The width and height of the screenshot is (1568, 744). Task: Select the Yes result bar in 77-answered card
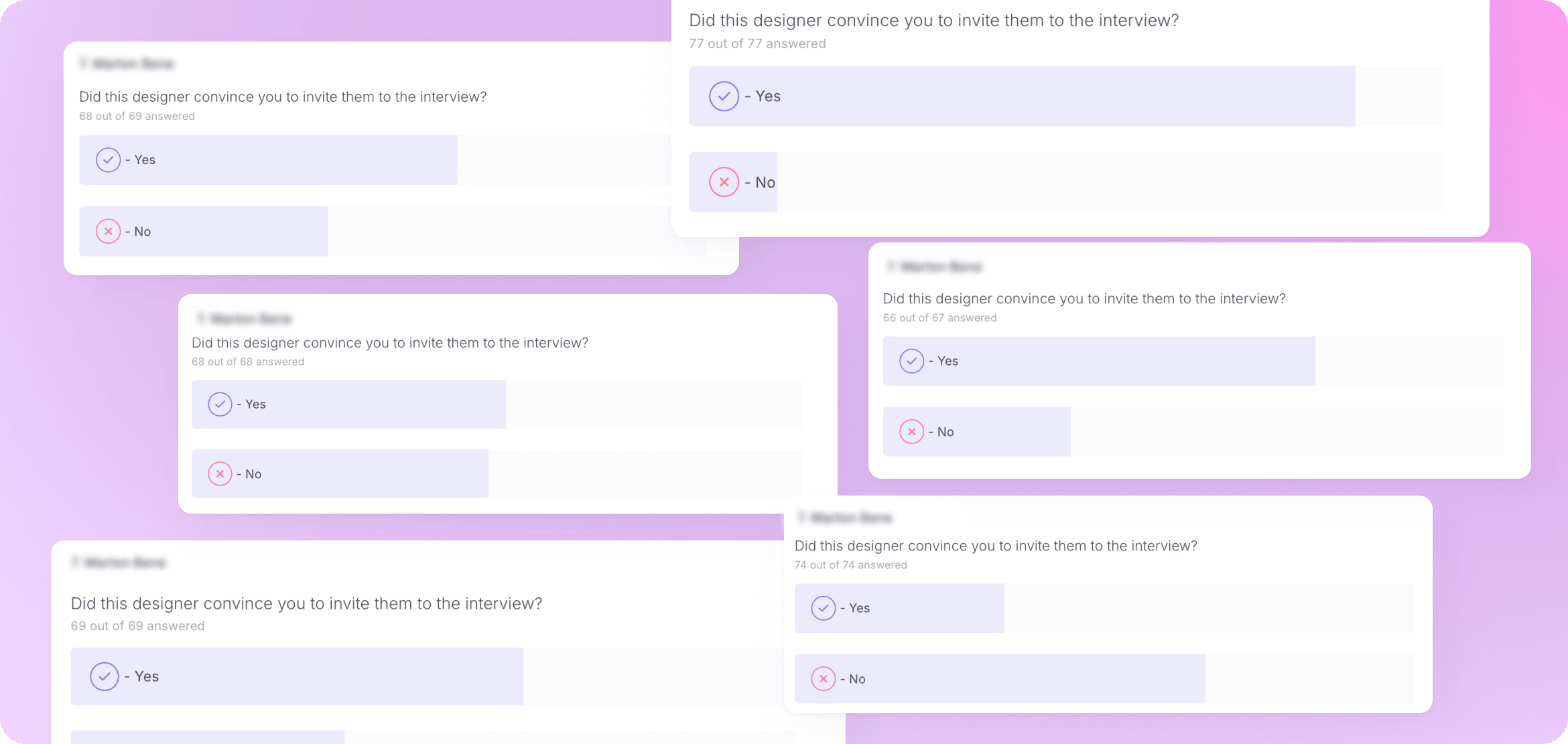(x=1065, y=96)
